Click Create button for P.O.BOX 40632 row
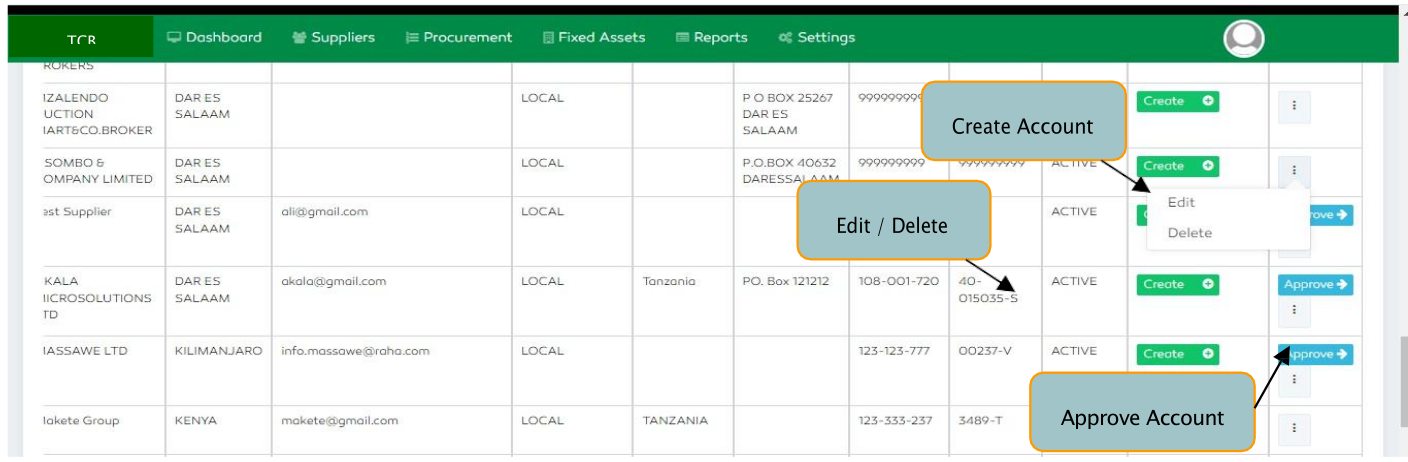Viewport: 1408px width, 462px height. [1177, 166]
